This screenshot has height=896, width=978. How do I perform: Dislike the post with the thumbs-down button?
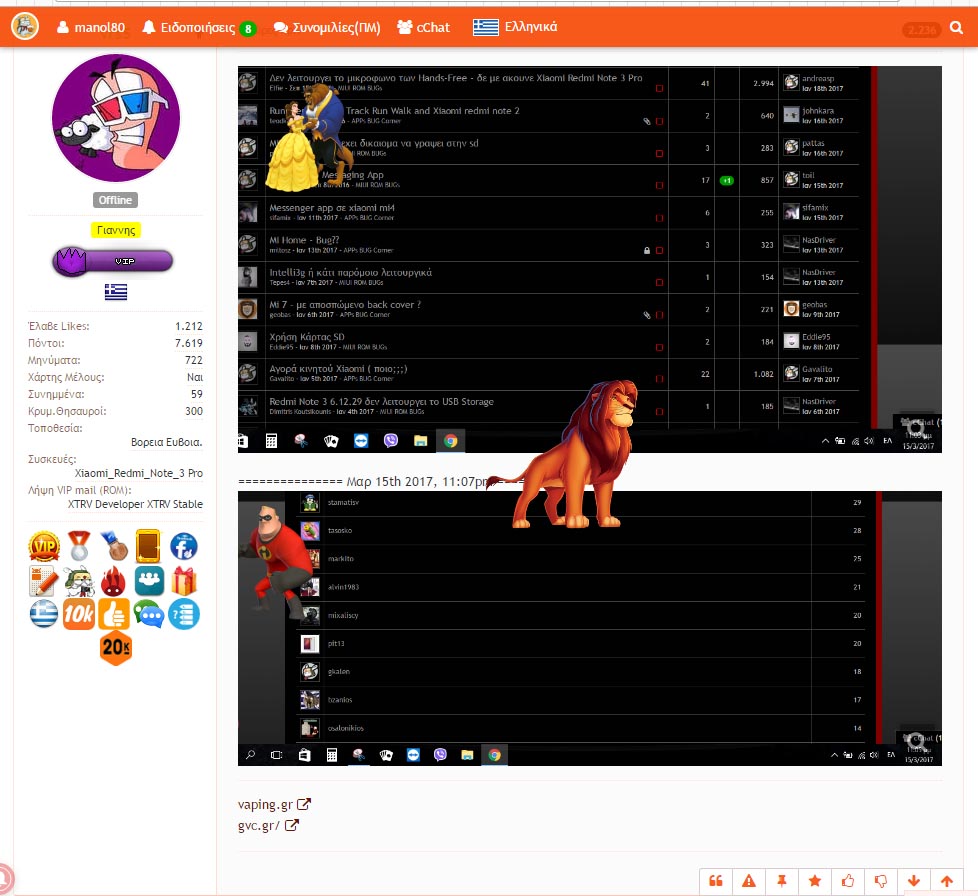[x=881, y=881]
